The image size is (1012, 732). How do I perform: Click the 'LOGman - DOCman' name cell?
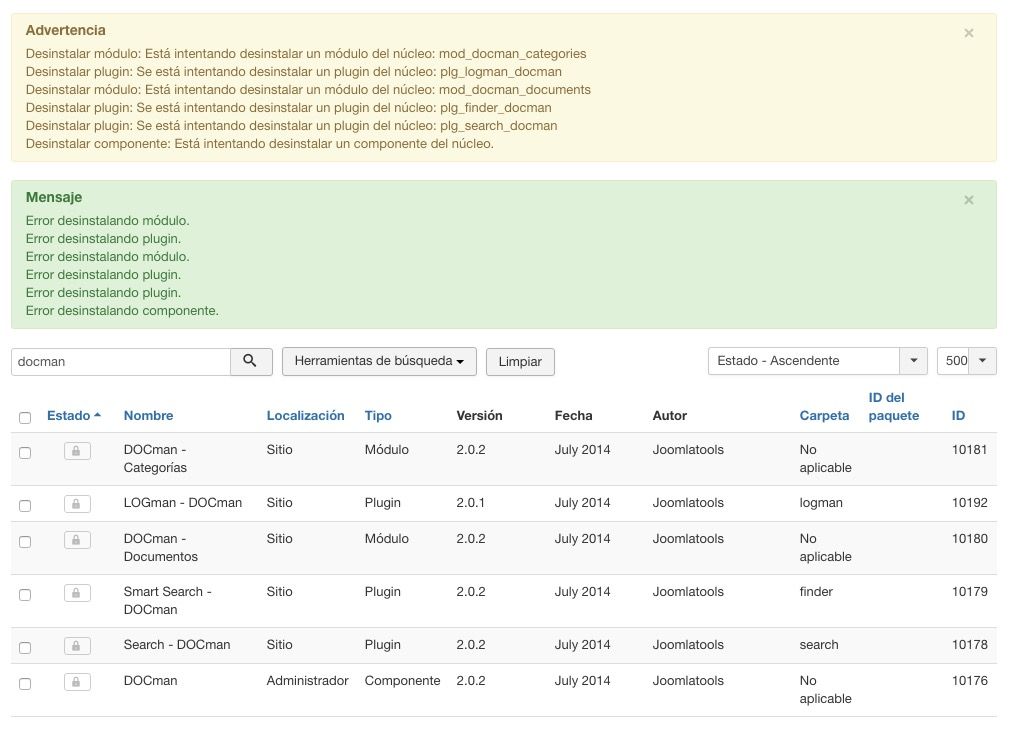click(183, 503)
